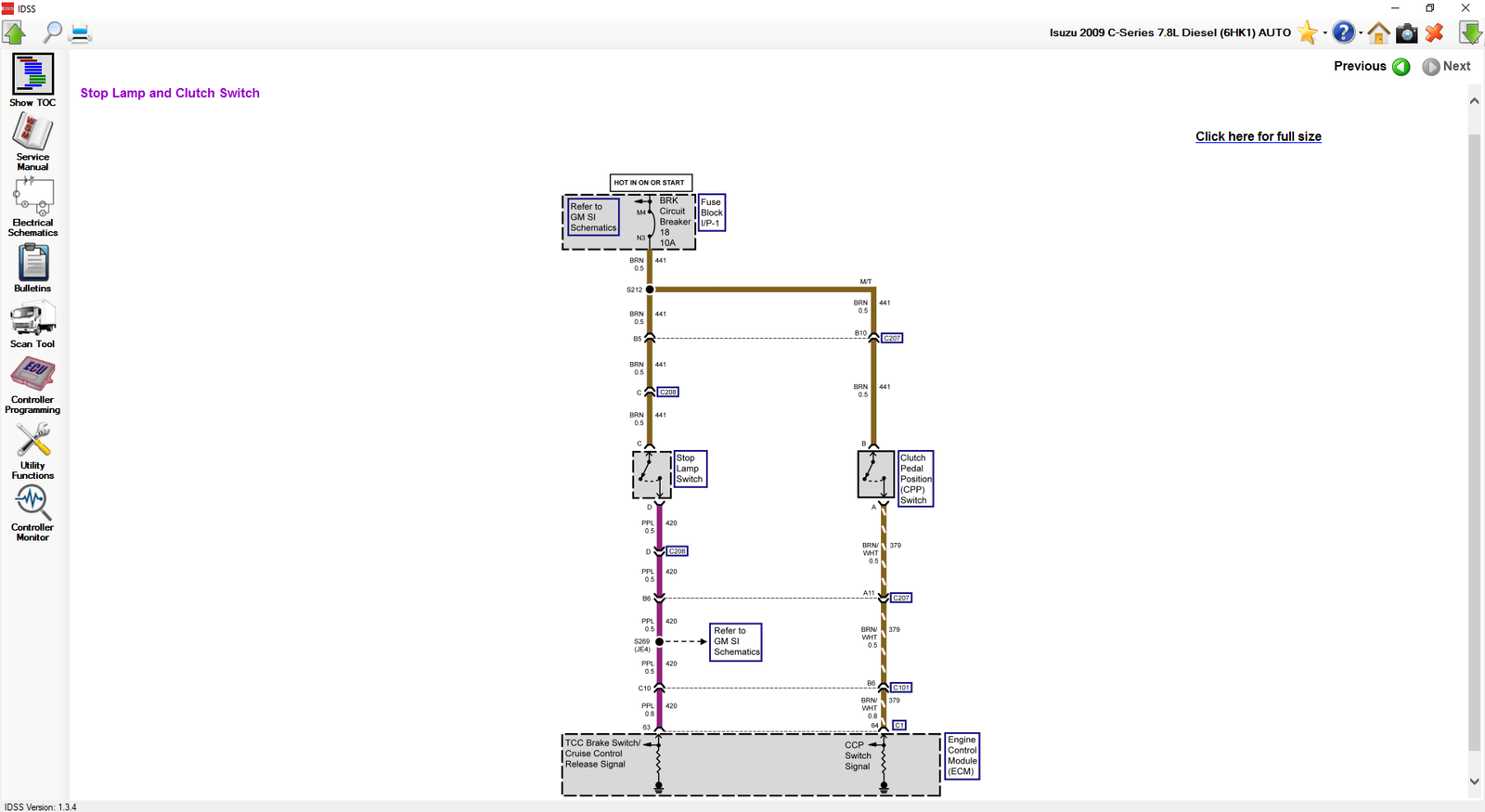The width and height of the screenshot is (1485, 812).
Task: Click the vertical scrollbar thumb
Action: click(1474, 442)
